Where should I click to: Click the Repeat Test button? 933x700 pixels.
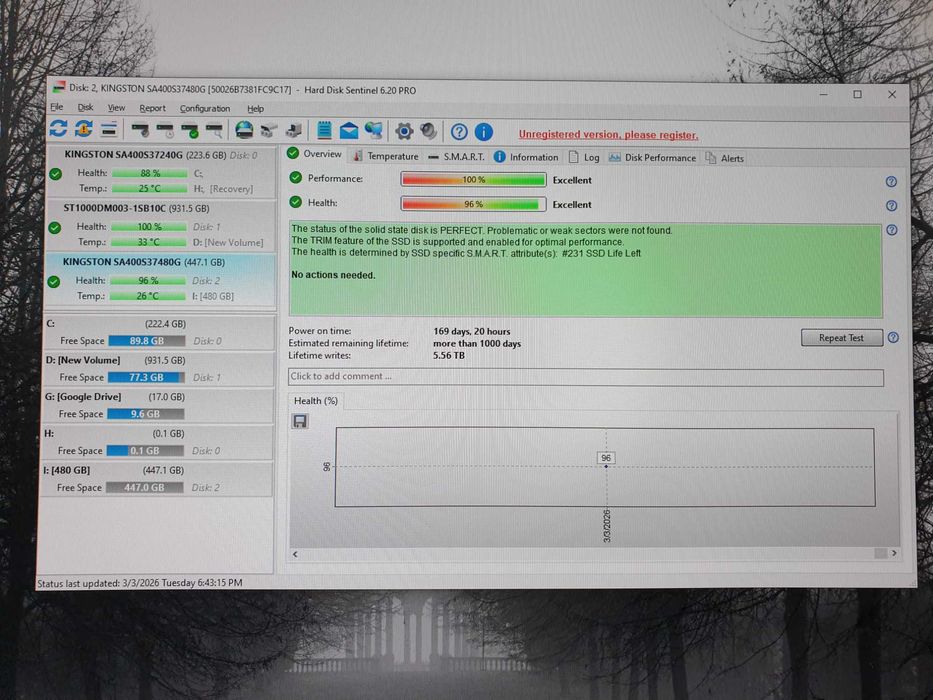[841, 338]
